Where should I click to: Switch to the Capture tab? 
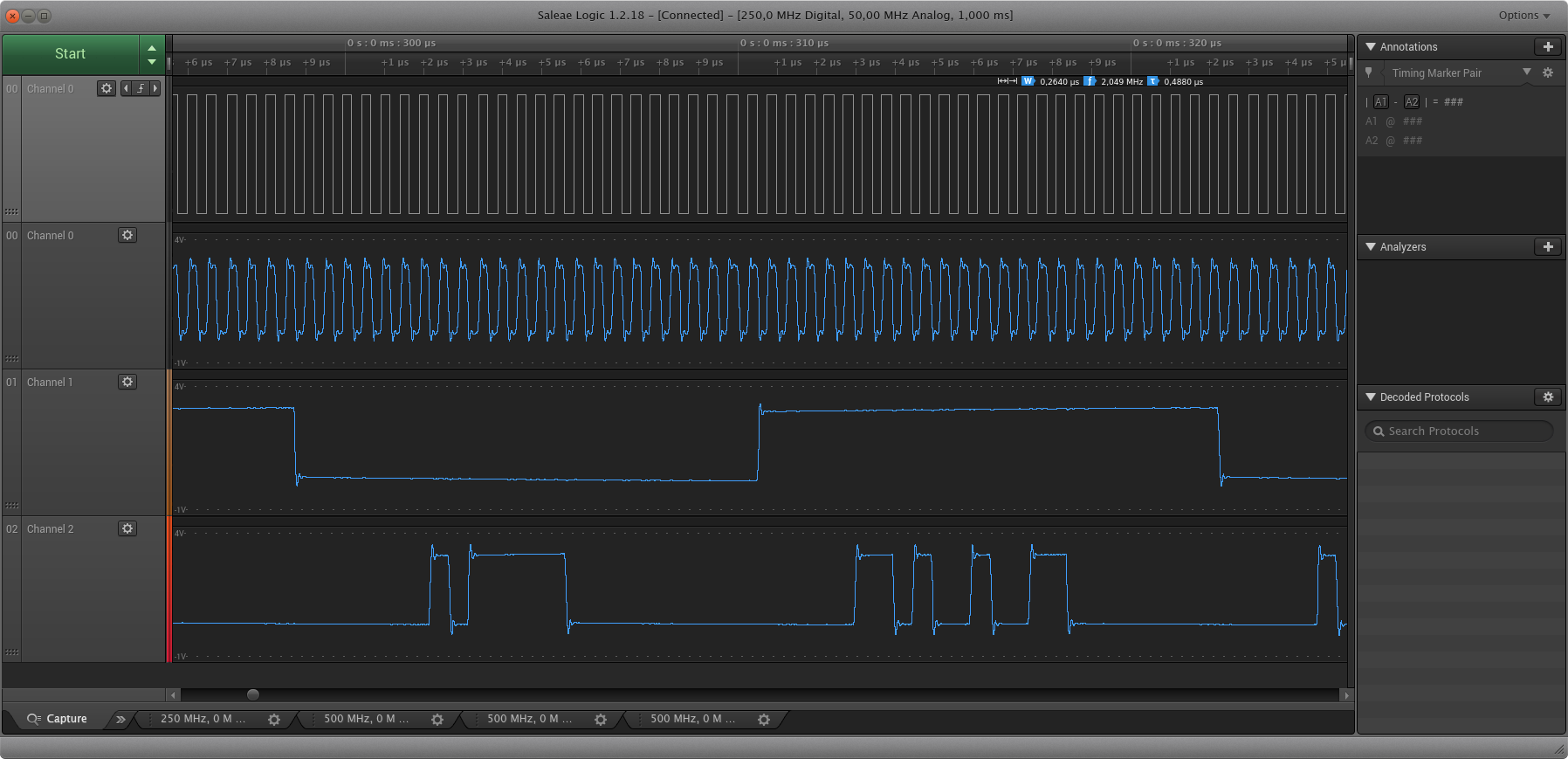click(x=57, y=719)
